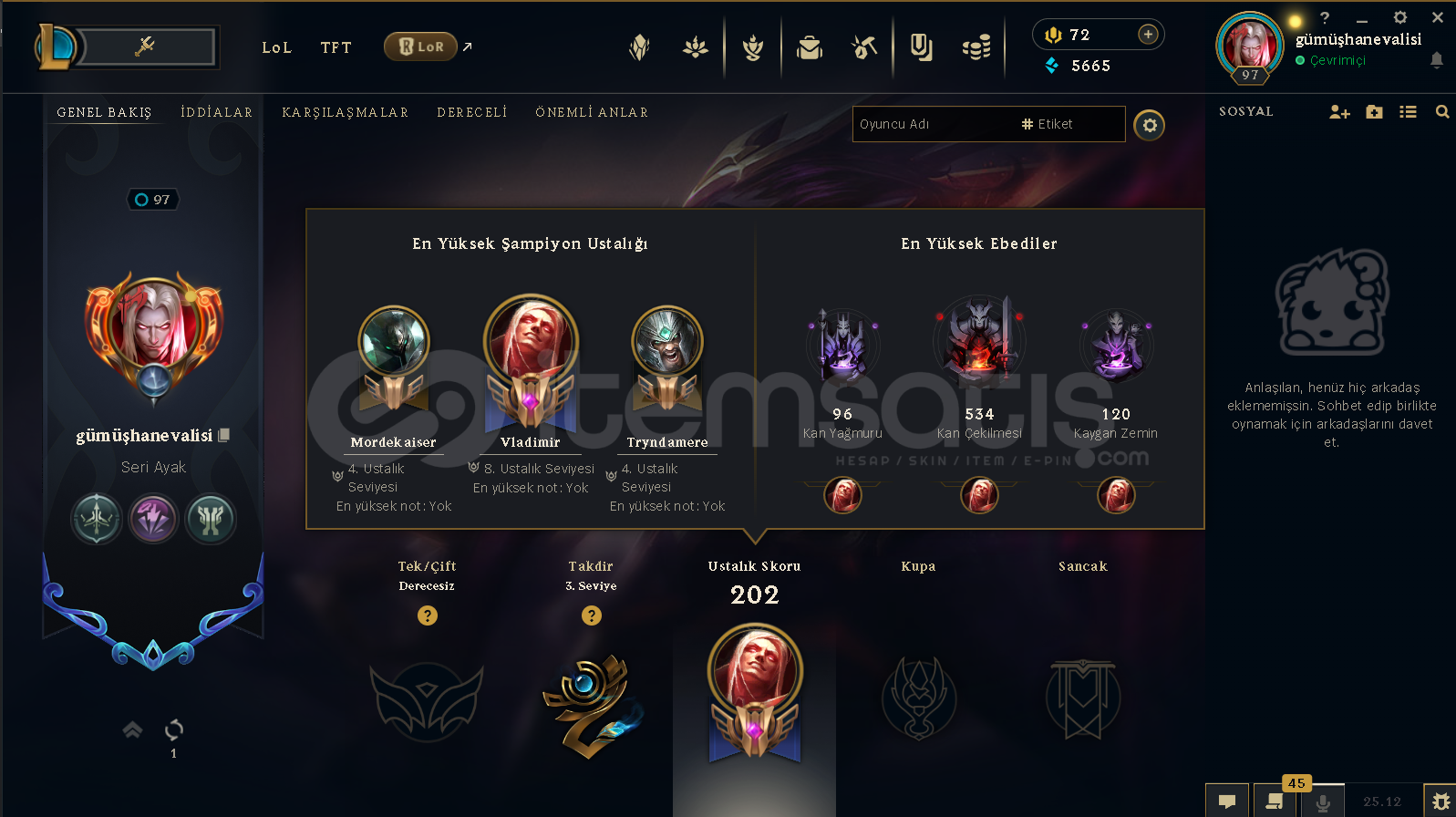
Task: Open notifications bell icon
Action: (x=1437, y=60)
